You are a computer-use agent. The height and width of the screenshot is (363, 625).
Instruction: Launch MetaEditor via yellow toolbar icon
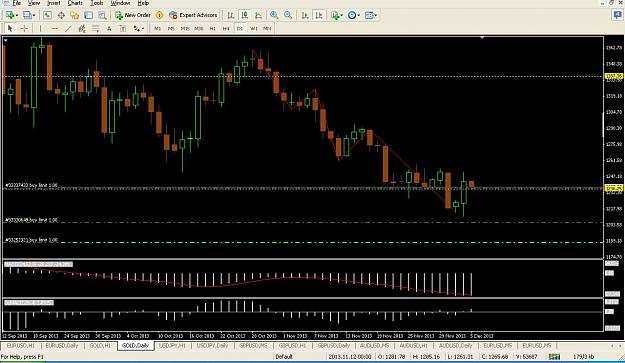click(x=159, y=15)
